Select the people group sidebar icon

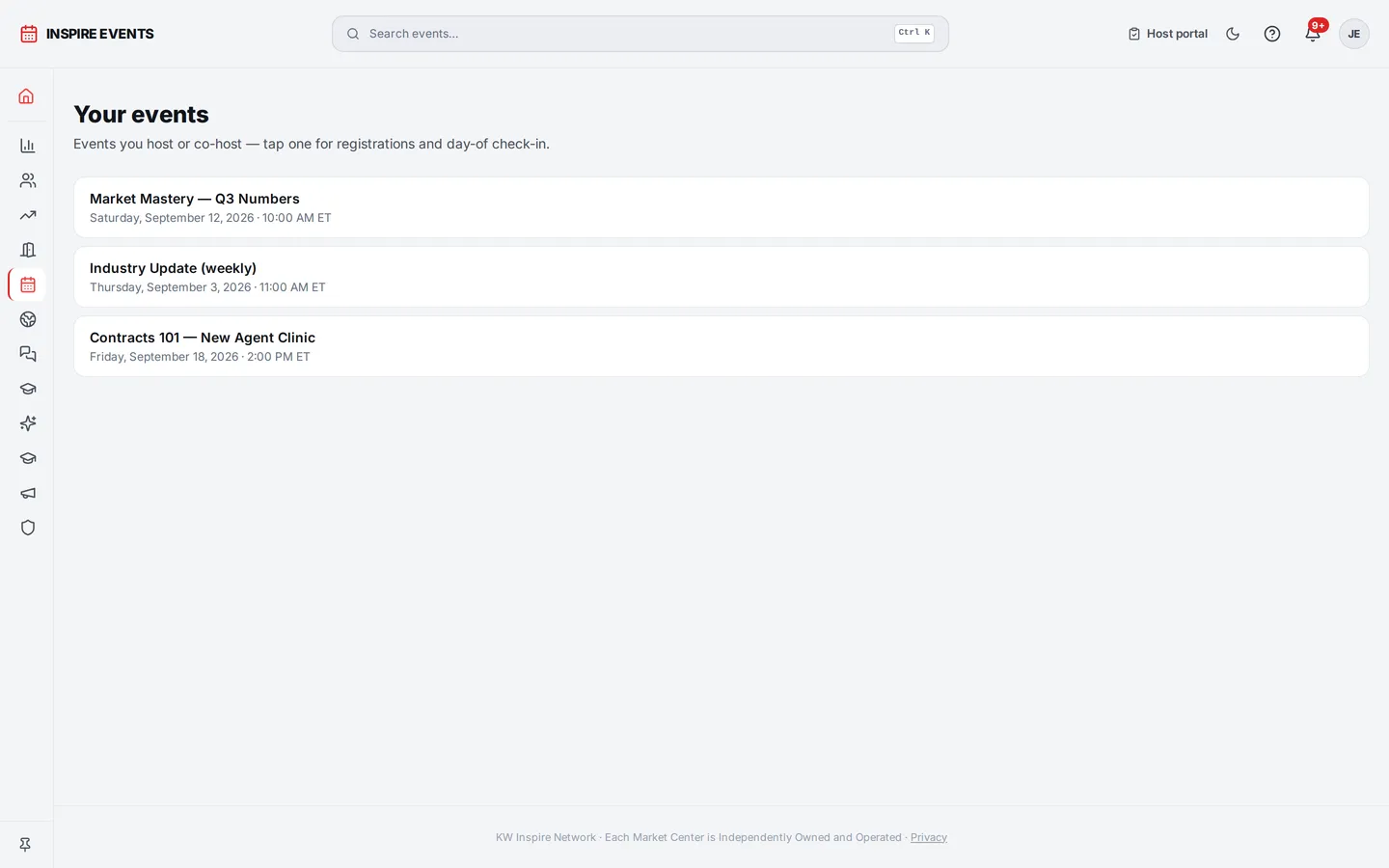(x=27, y=180)
